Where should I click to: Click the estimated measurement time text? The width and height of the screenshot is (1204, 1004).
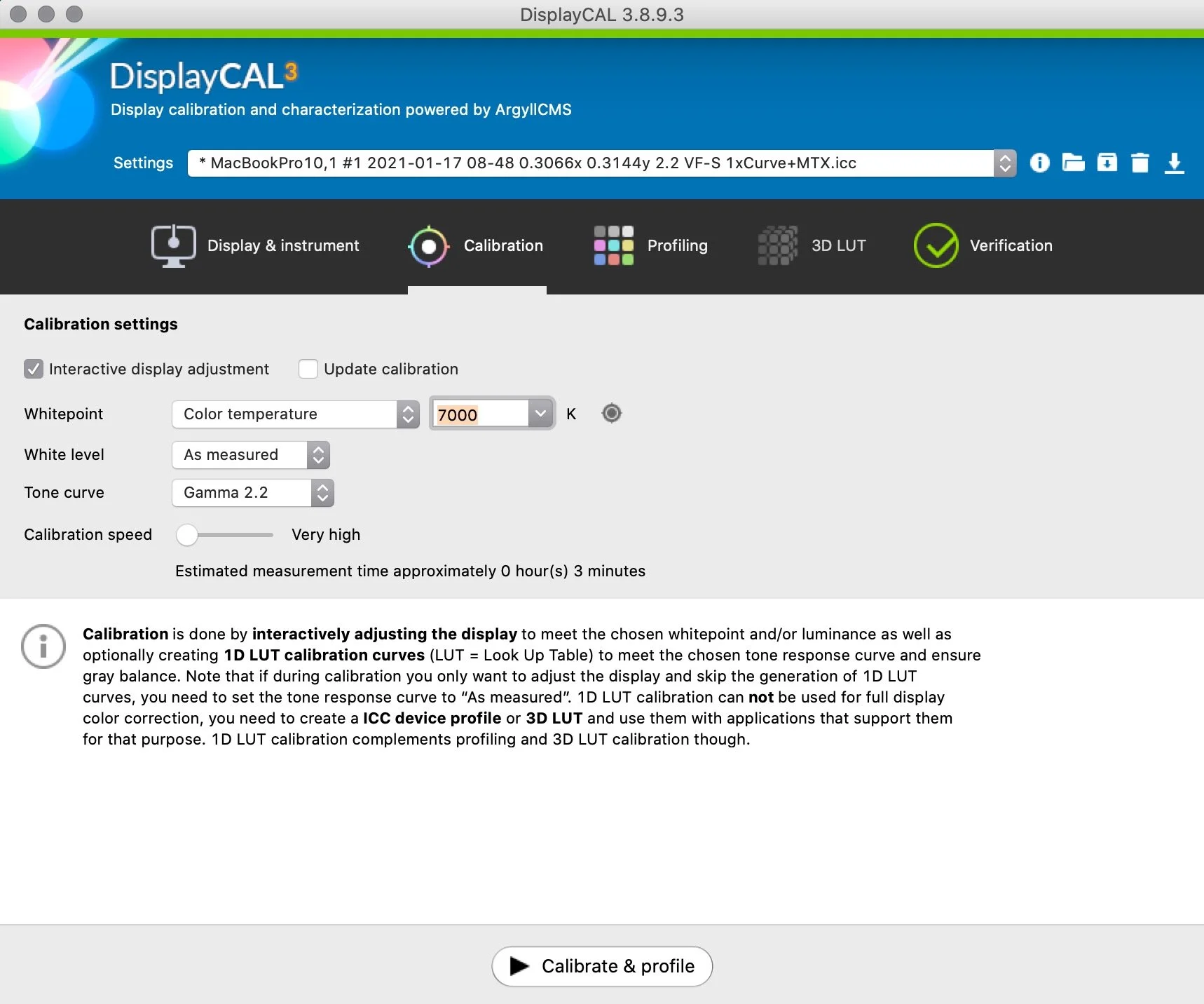(x=410, y=571)
